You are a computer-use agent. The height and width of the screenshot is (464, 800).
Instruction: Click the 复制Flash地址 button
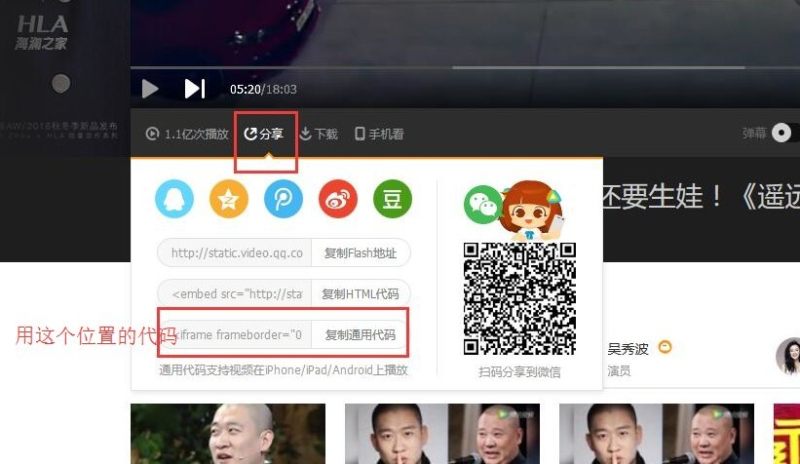[360, 253]
